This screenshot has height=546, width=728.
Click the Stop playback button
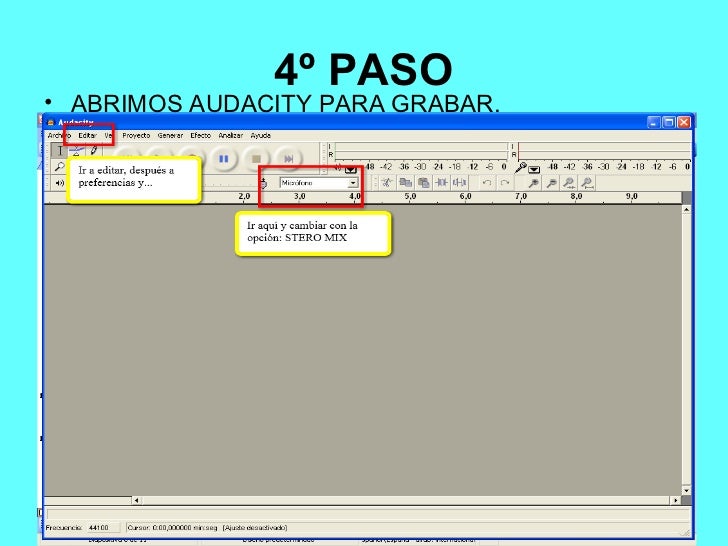click(256, 159)
